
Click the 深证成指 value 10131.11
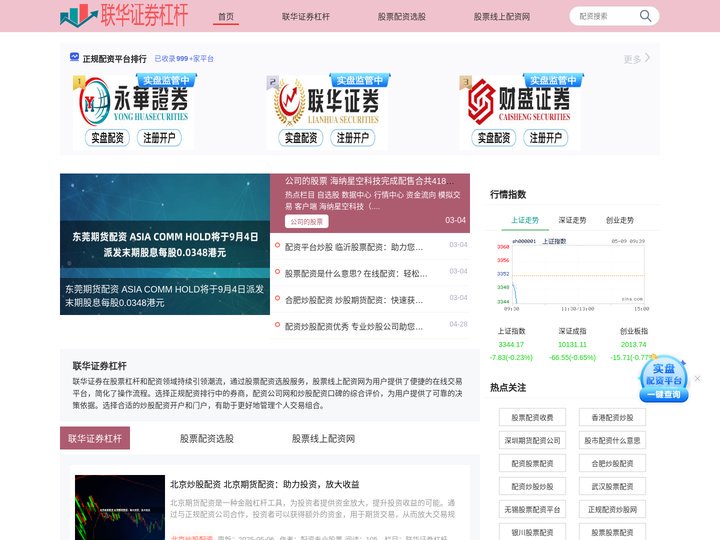(572, 344)
